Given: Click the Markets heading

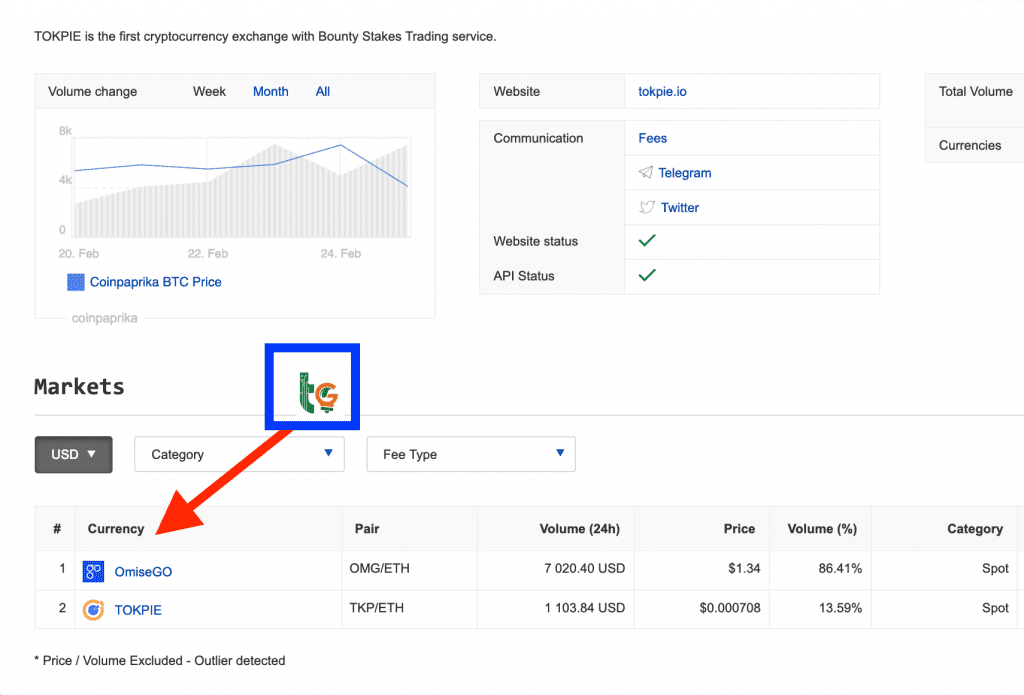Looking at the screenshot, I should [79, 386].
